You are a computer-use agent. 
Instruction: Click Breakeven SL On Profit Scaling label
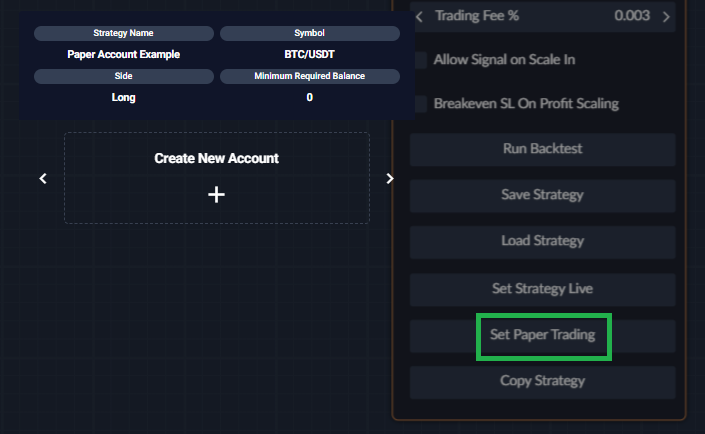[526, 104]
